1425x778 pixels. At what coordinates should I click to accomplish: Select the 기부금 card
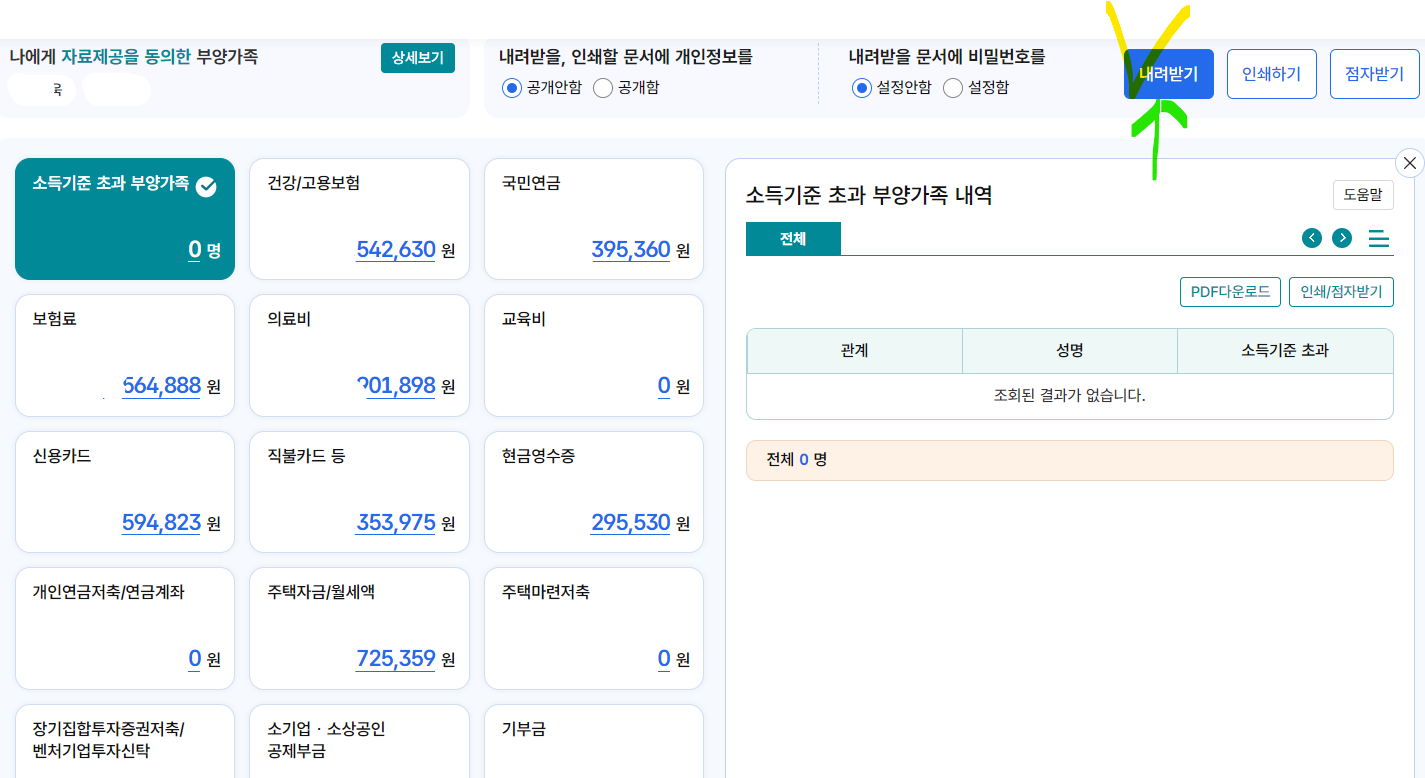[594, 741]
